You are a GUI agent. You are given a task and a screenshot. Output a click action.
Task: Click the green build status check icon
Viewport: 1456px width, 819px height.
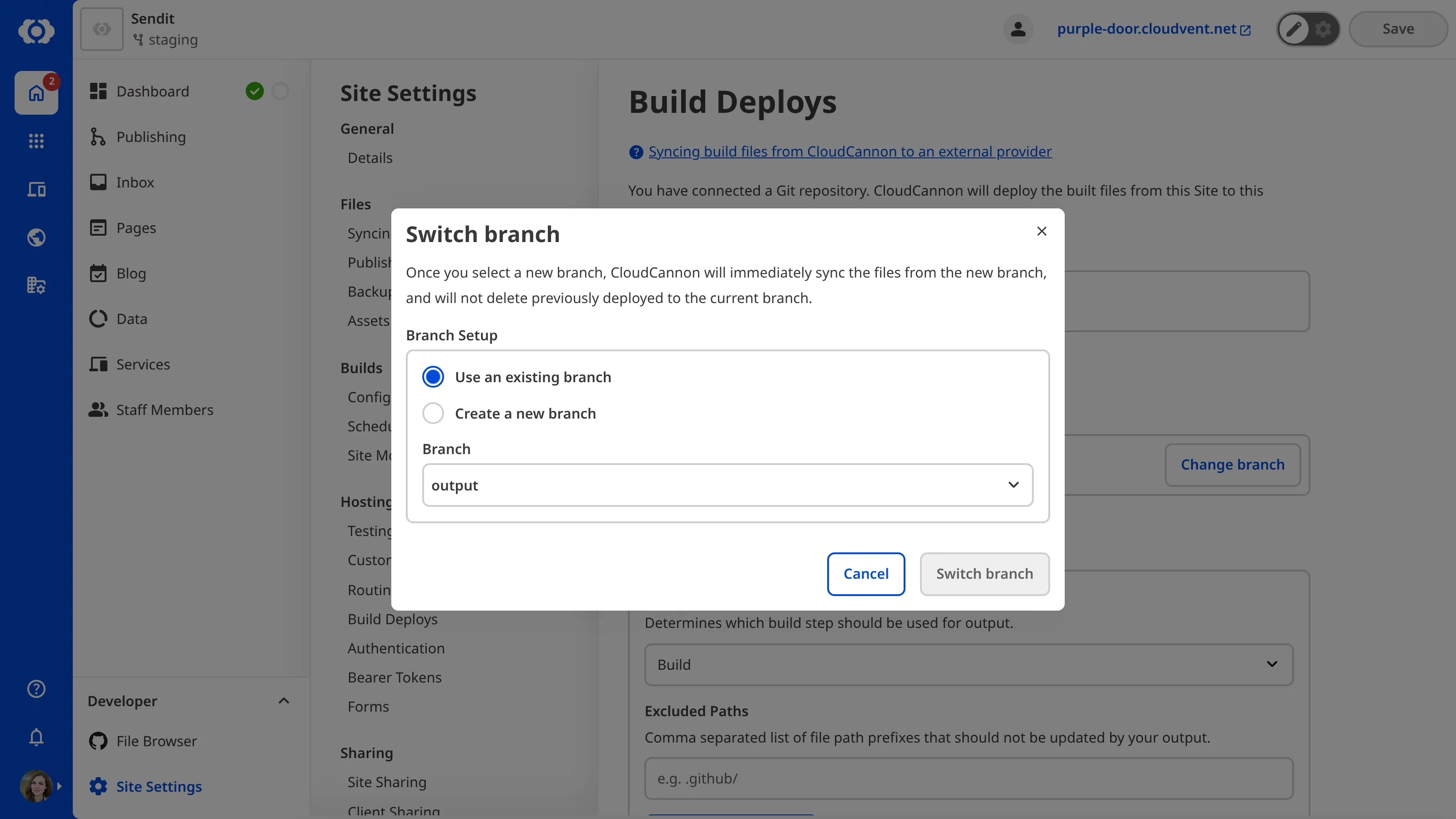(254, 91)
